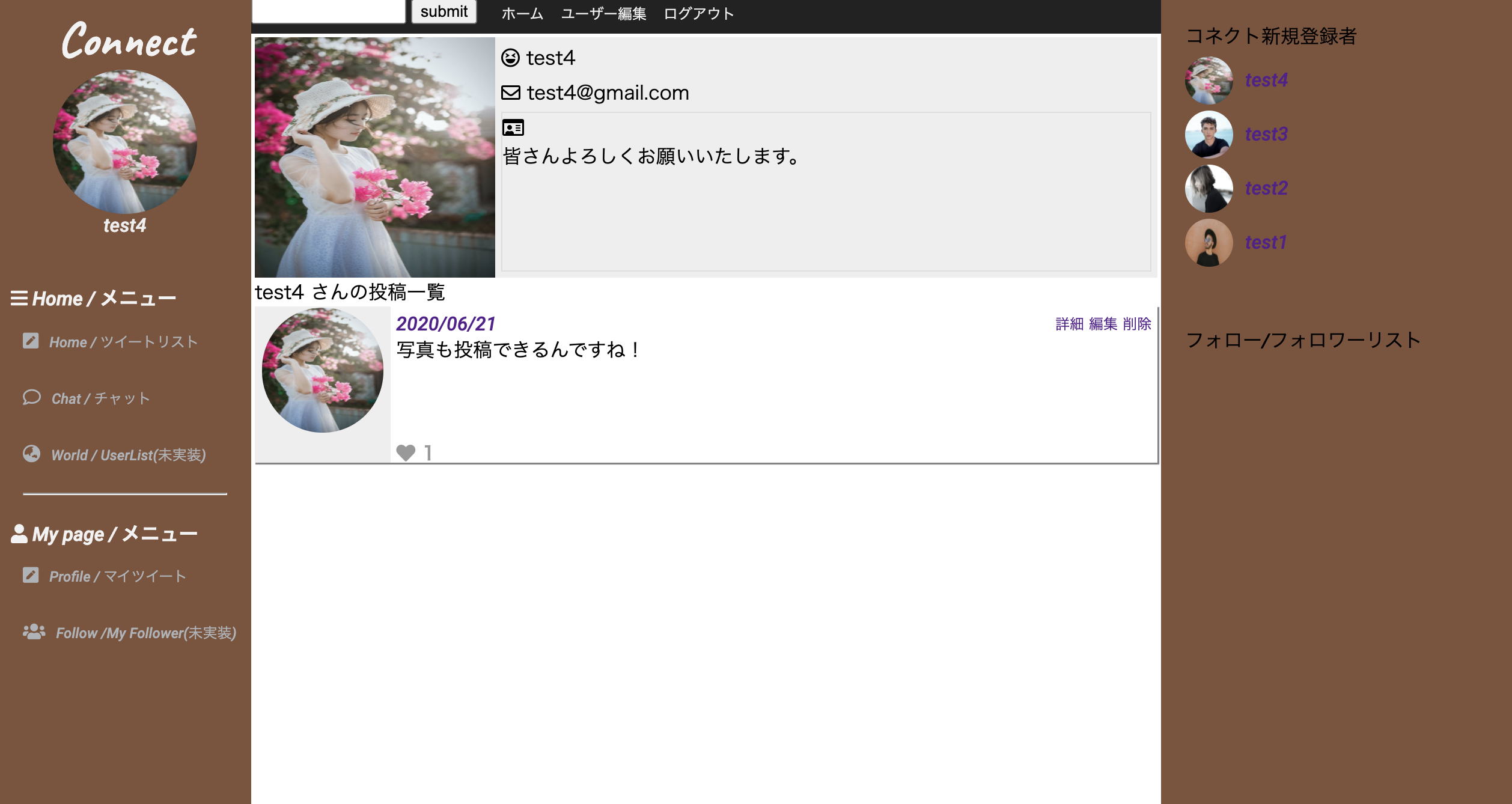The width and height of the screenshot is (1512, 804).
Task: Click the heart like icon on post
Action: point(406,452)
